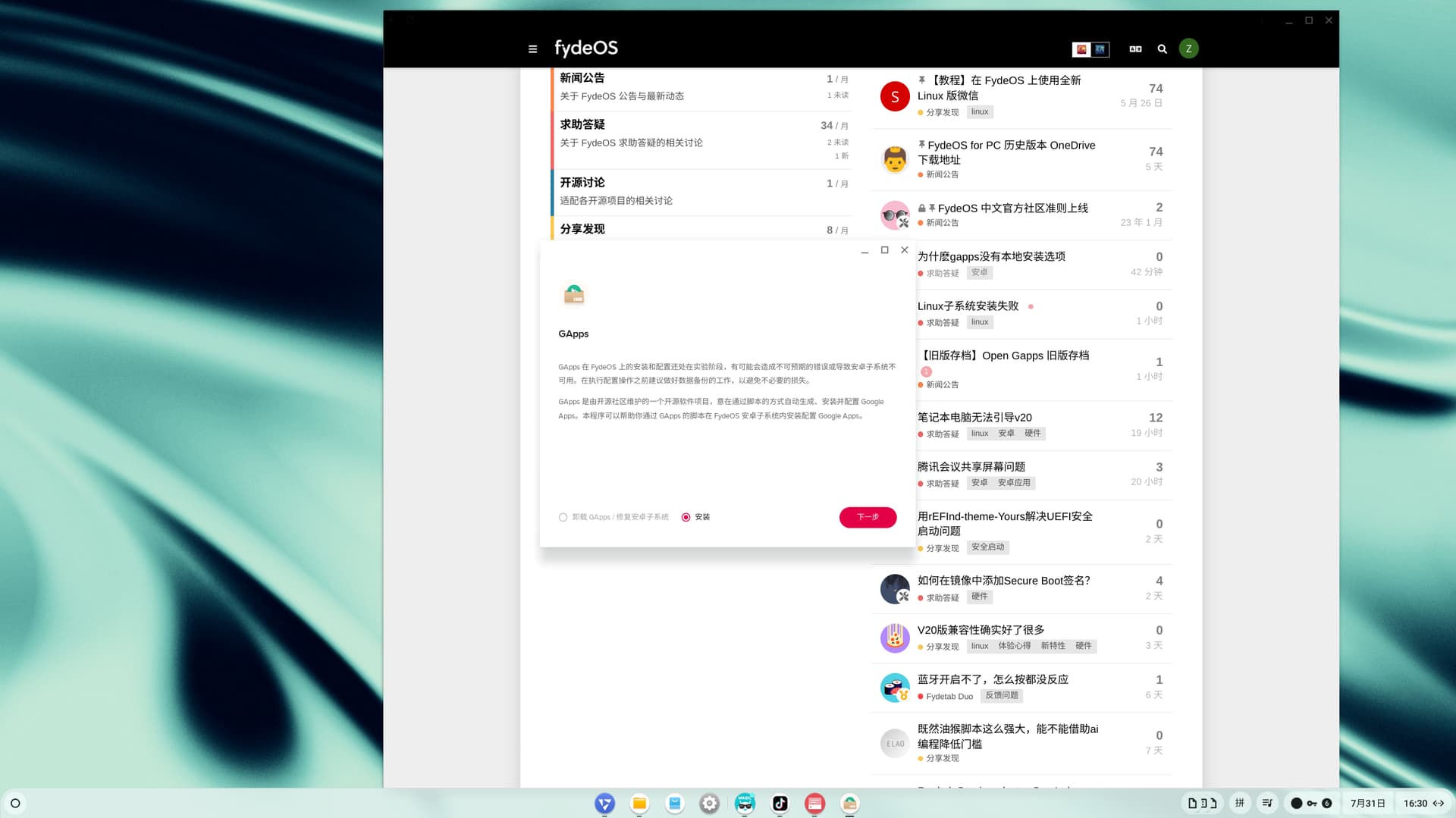Click 安卓应用 tag on 腾讯会议 topic
The image size is (1456, 818).
pyautogui.click(x=1014, y=483)
